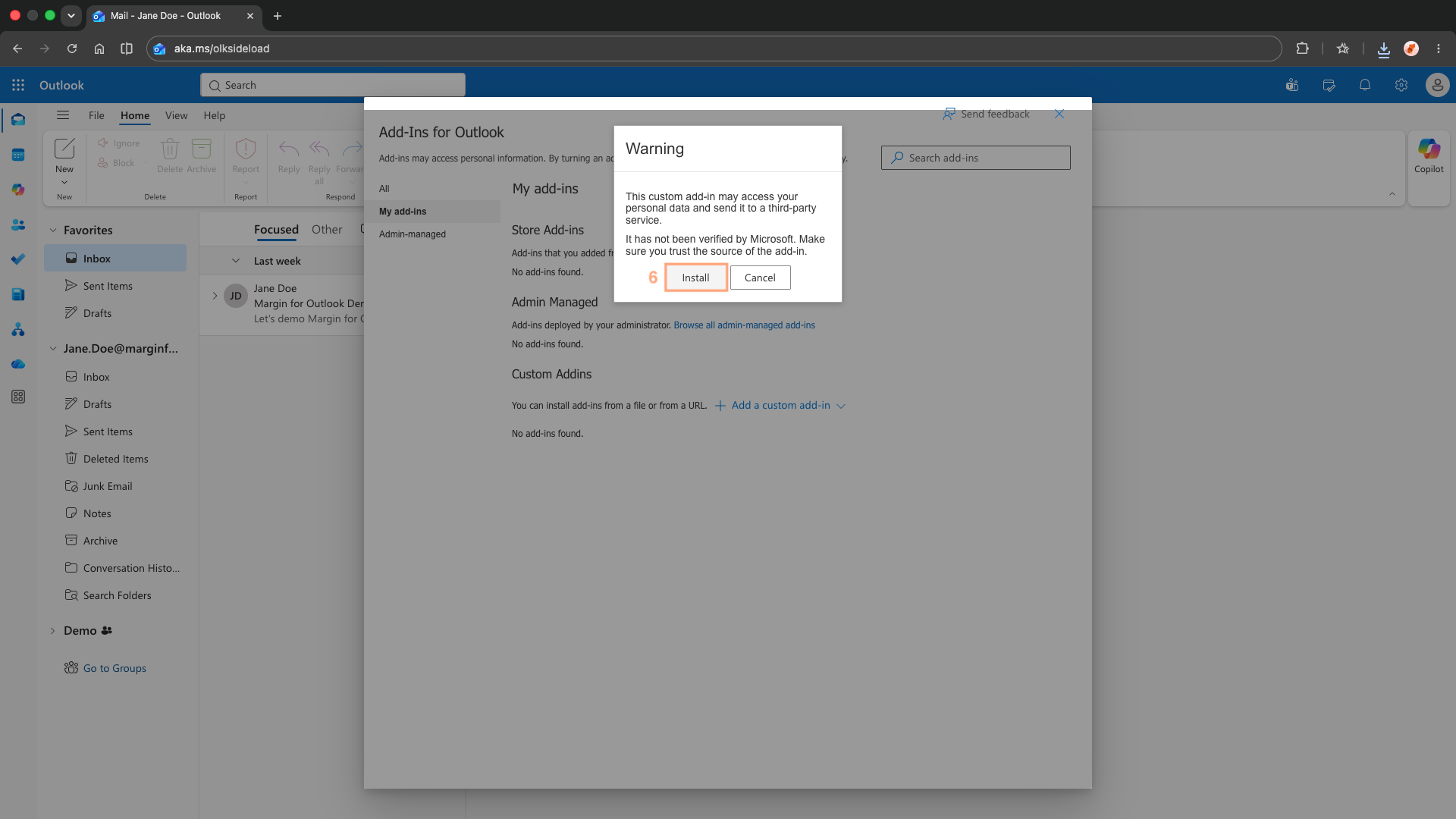Viewport: 1456px width, 819px height.
Task: Open the Outlook app launcher grid
Action: point(18,85)
